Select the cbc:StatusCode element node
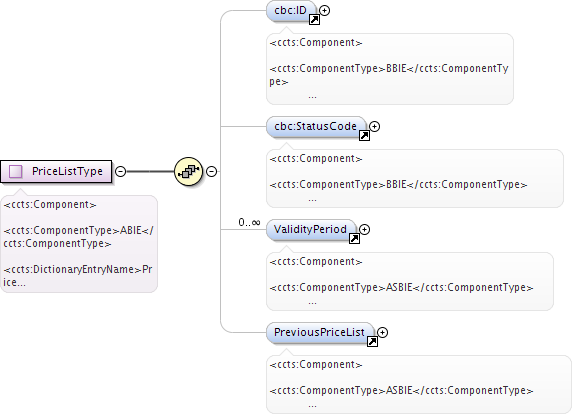579x417 pixels. click(316, 127)
